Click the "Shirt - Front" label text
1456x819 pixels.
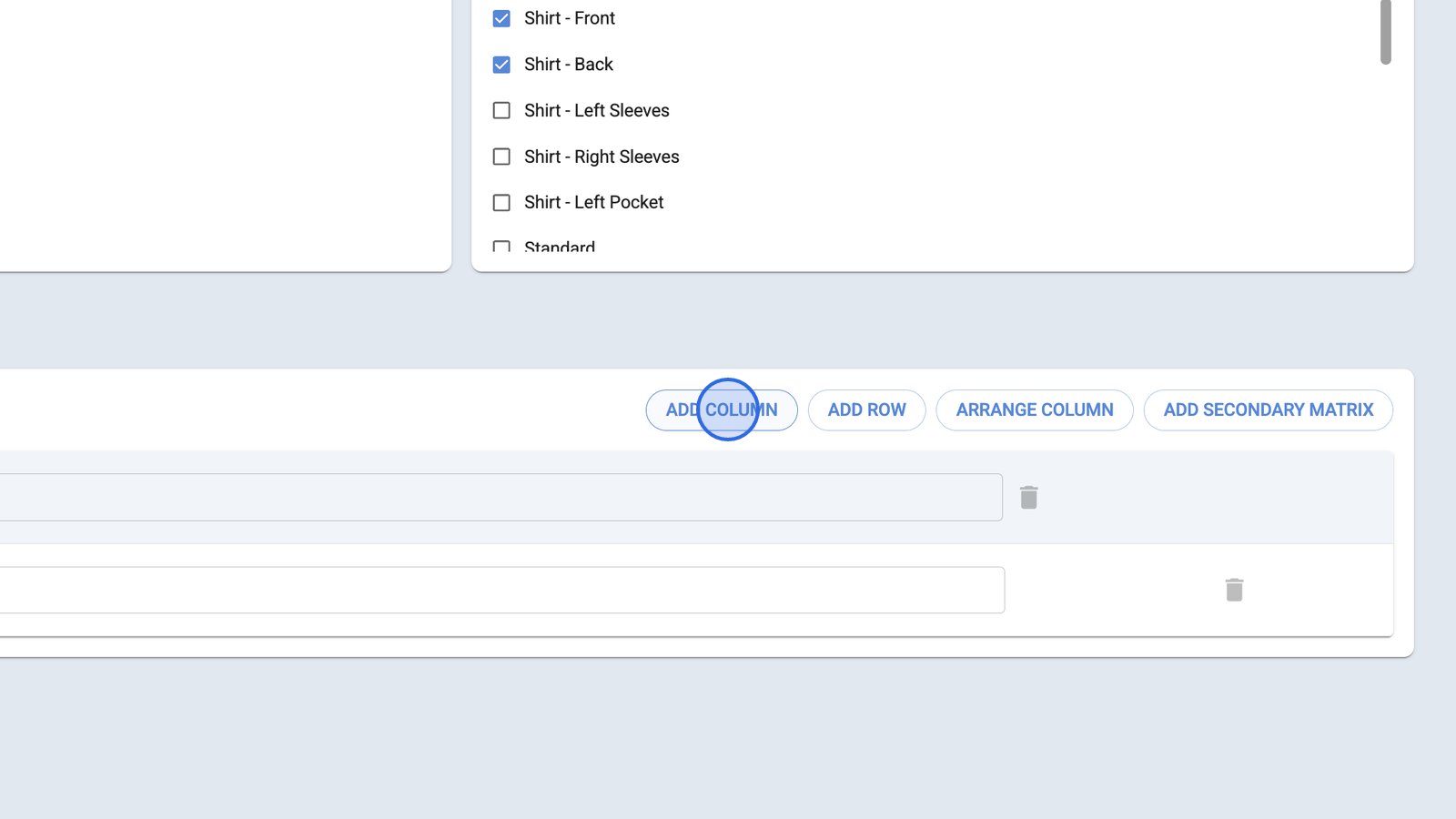[x=570, y=18]
